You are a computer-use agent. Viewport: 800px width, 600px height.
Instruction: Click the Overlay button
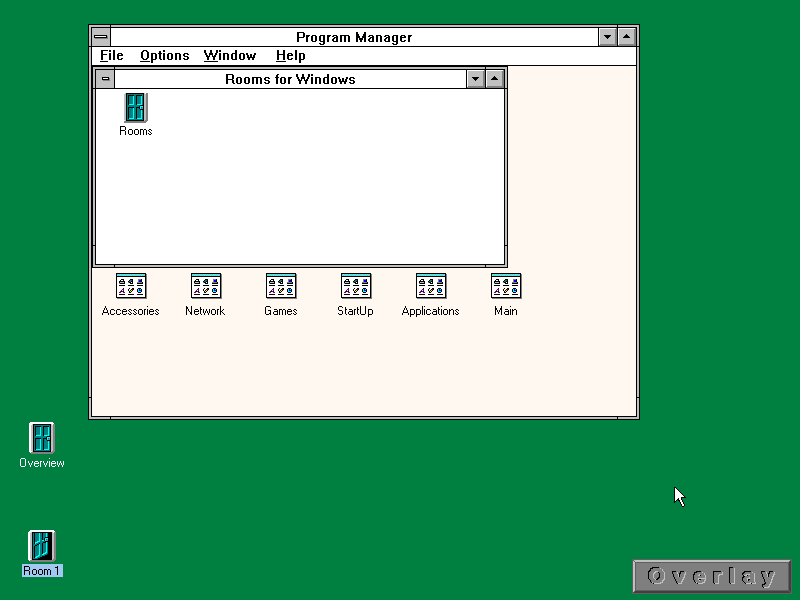pyautogui.click(x=712, y=576)
